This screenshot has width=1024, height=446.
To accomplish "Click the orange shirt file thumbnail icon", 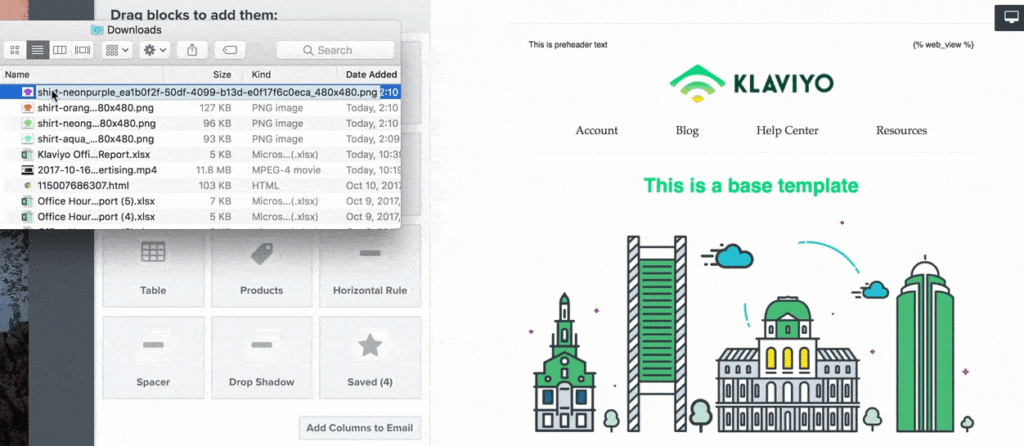I will coord(27,108).
